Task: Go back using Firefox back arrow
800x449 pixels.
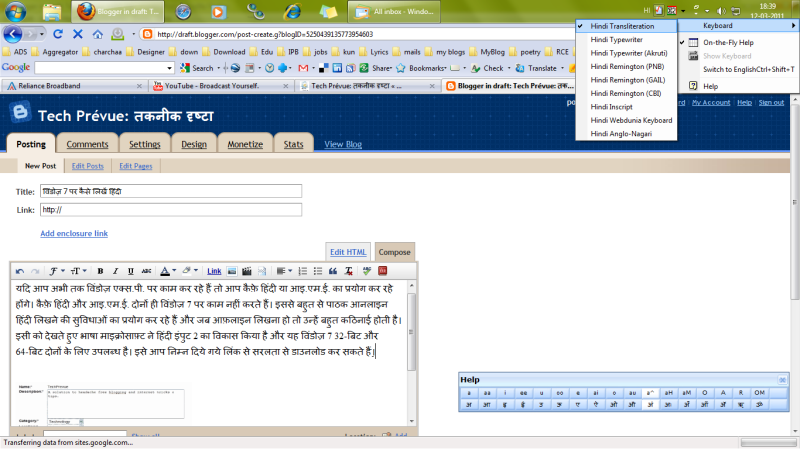Action: [13, 34]
